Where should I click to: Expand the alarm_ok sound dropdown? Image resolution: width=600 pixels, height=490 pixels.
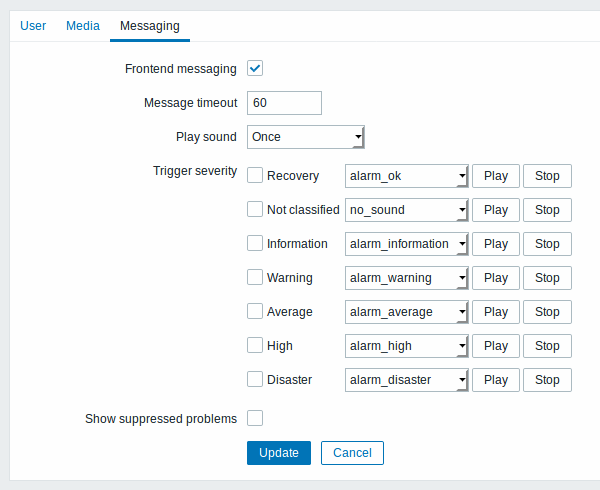(x=406, y=176)
